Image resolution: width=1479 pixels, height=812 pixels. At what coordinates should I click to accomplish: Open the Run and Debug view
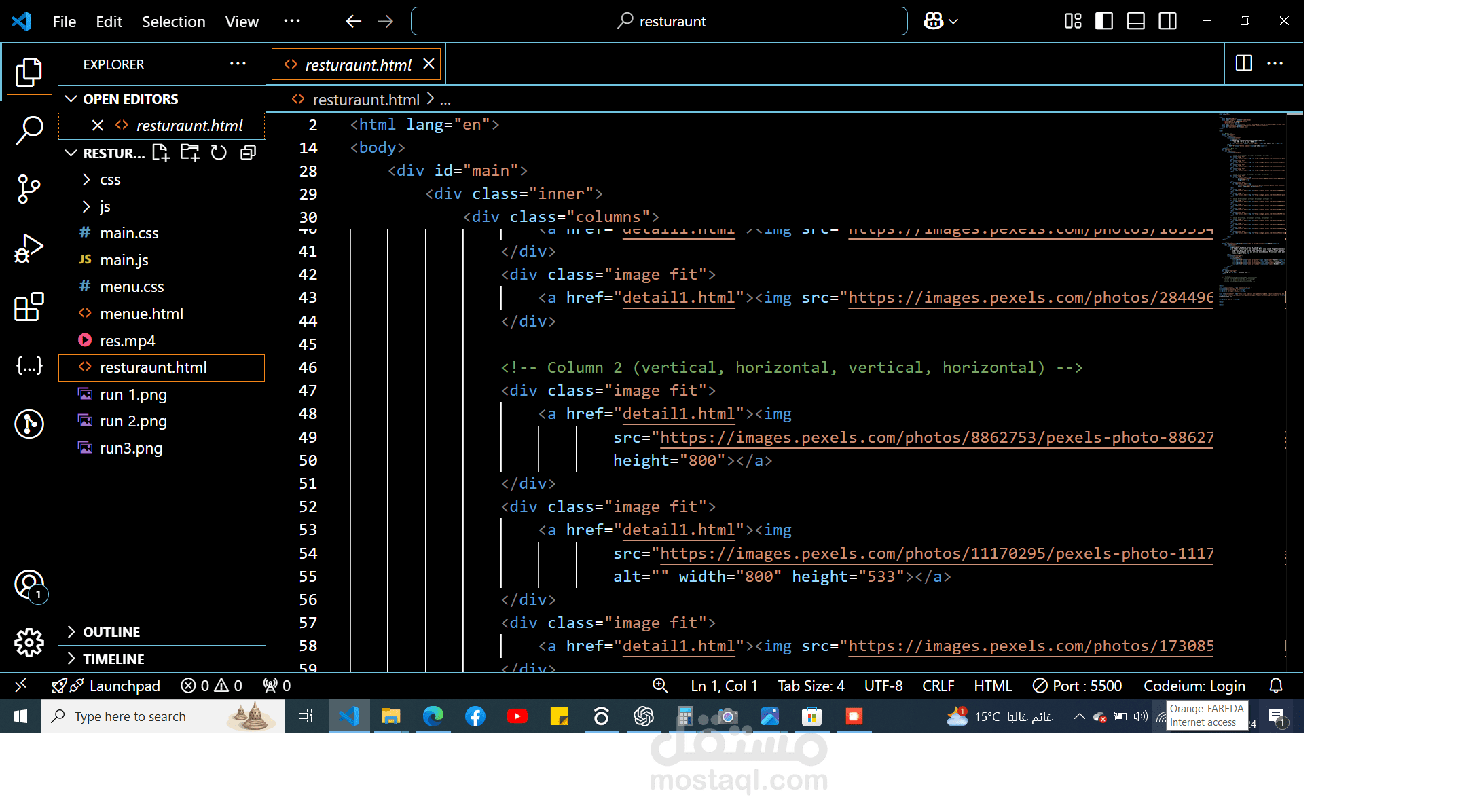click(x=29, y=248)
